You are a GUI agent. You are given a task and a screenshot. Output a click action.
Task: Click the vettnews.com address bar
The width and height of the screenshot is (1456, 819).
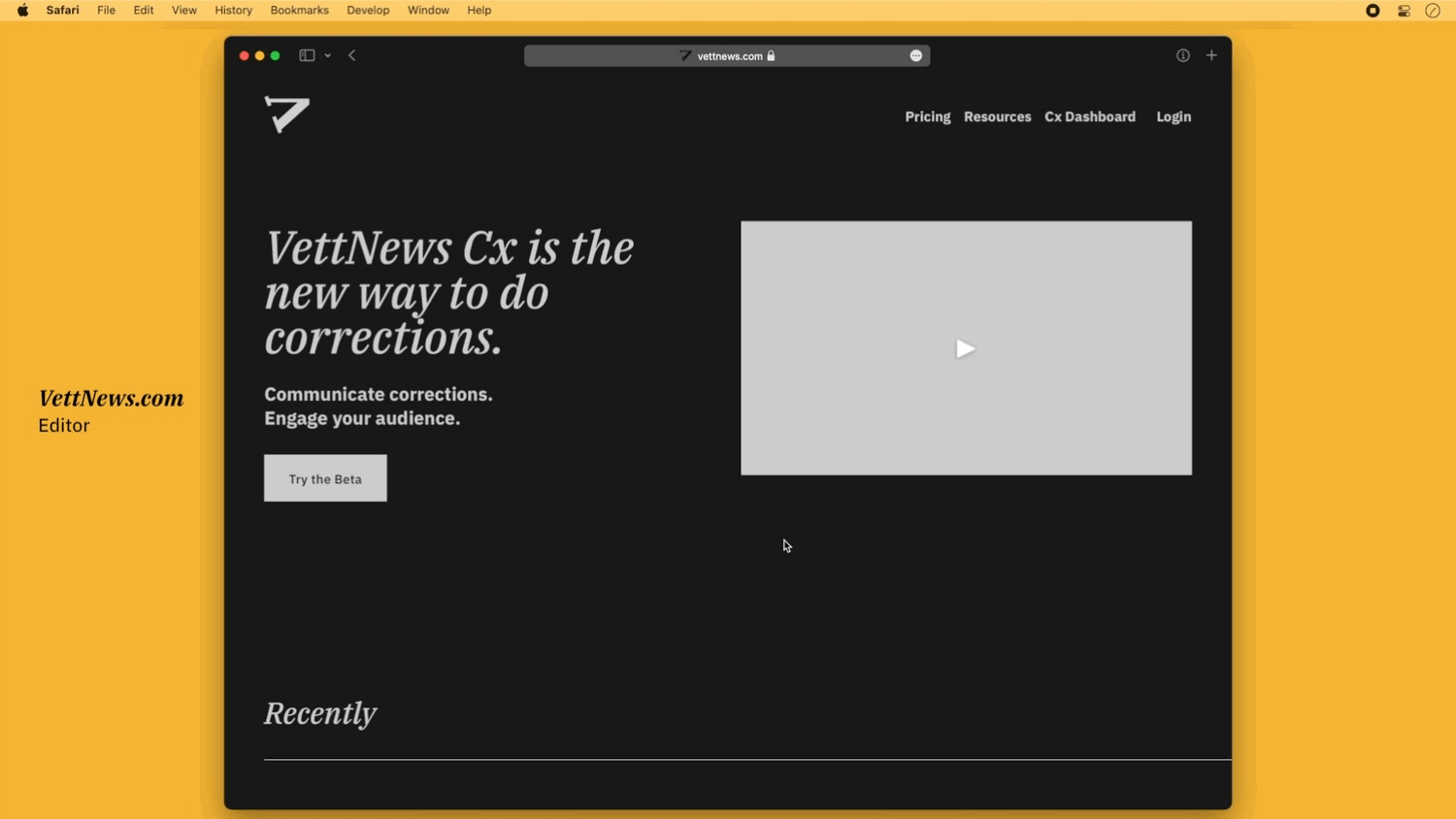(x=727, y=56)
